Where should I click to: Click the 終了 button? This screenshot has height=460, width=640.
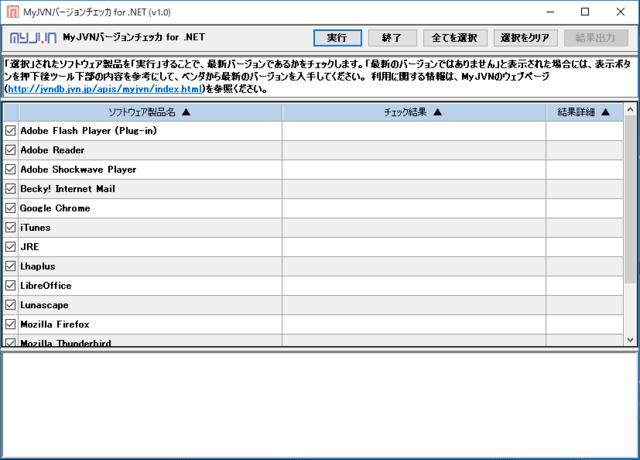click(x=392, y=38)
